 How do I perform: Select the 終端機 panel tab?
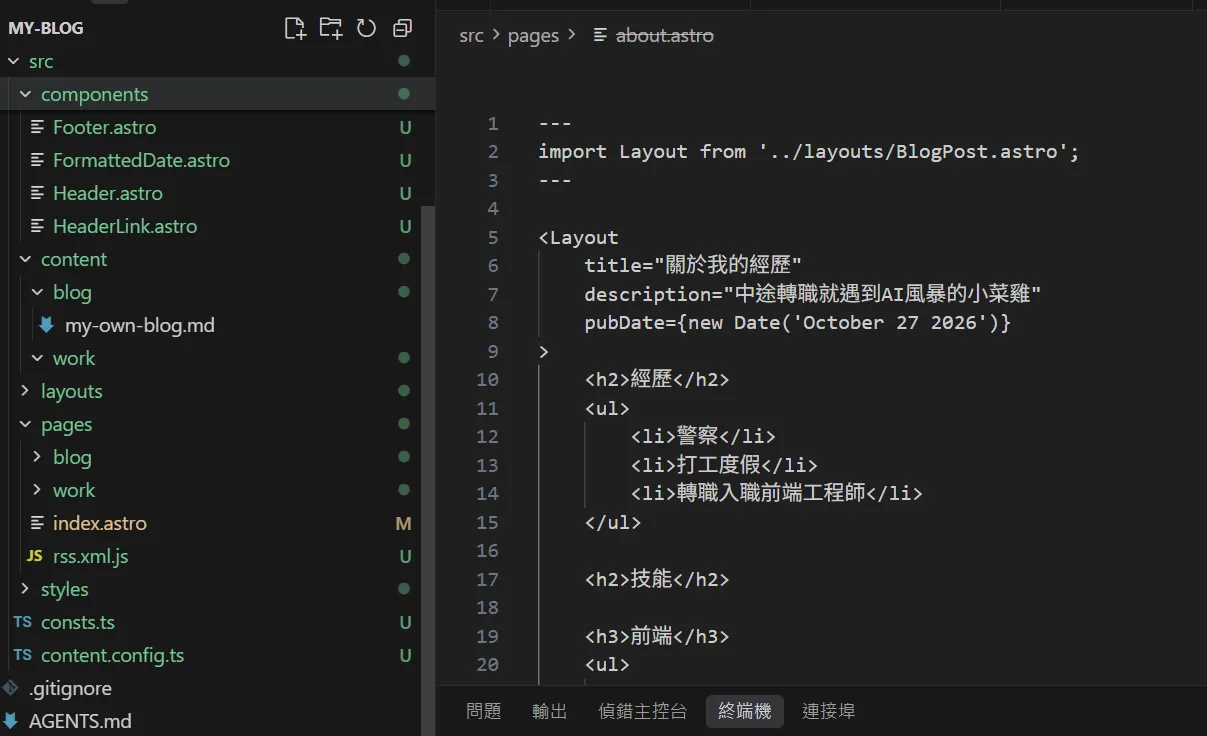pyautogui.click(x=745, y=711)
